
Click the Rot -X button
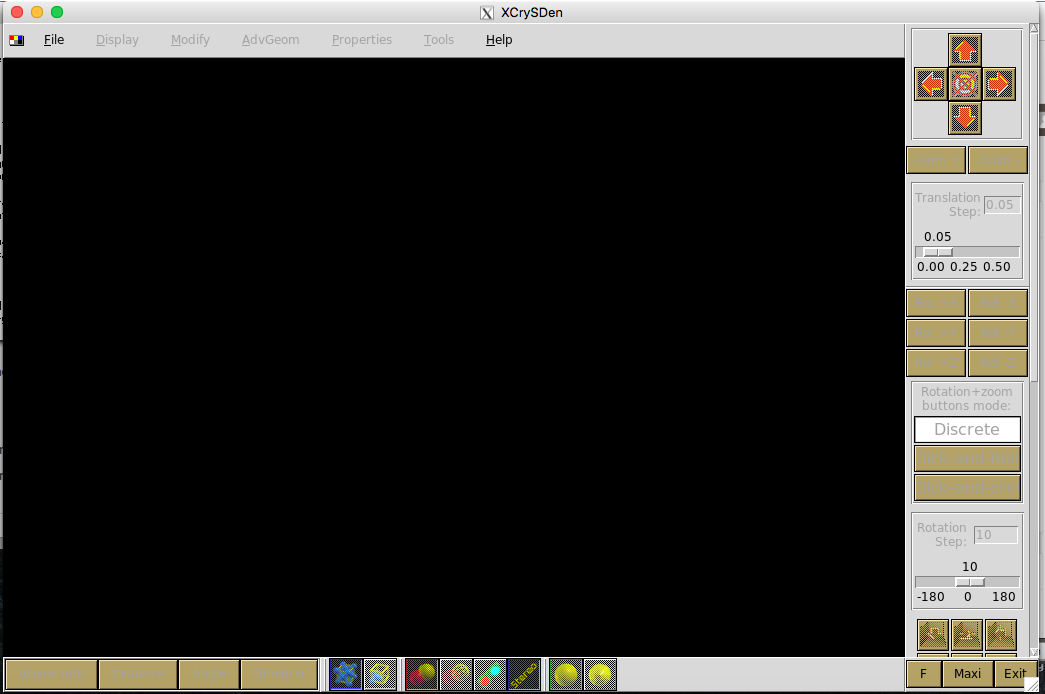click(998, 303)
